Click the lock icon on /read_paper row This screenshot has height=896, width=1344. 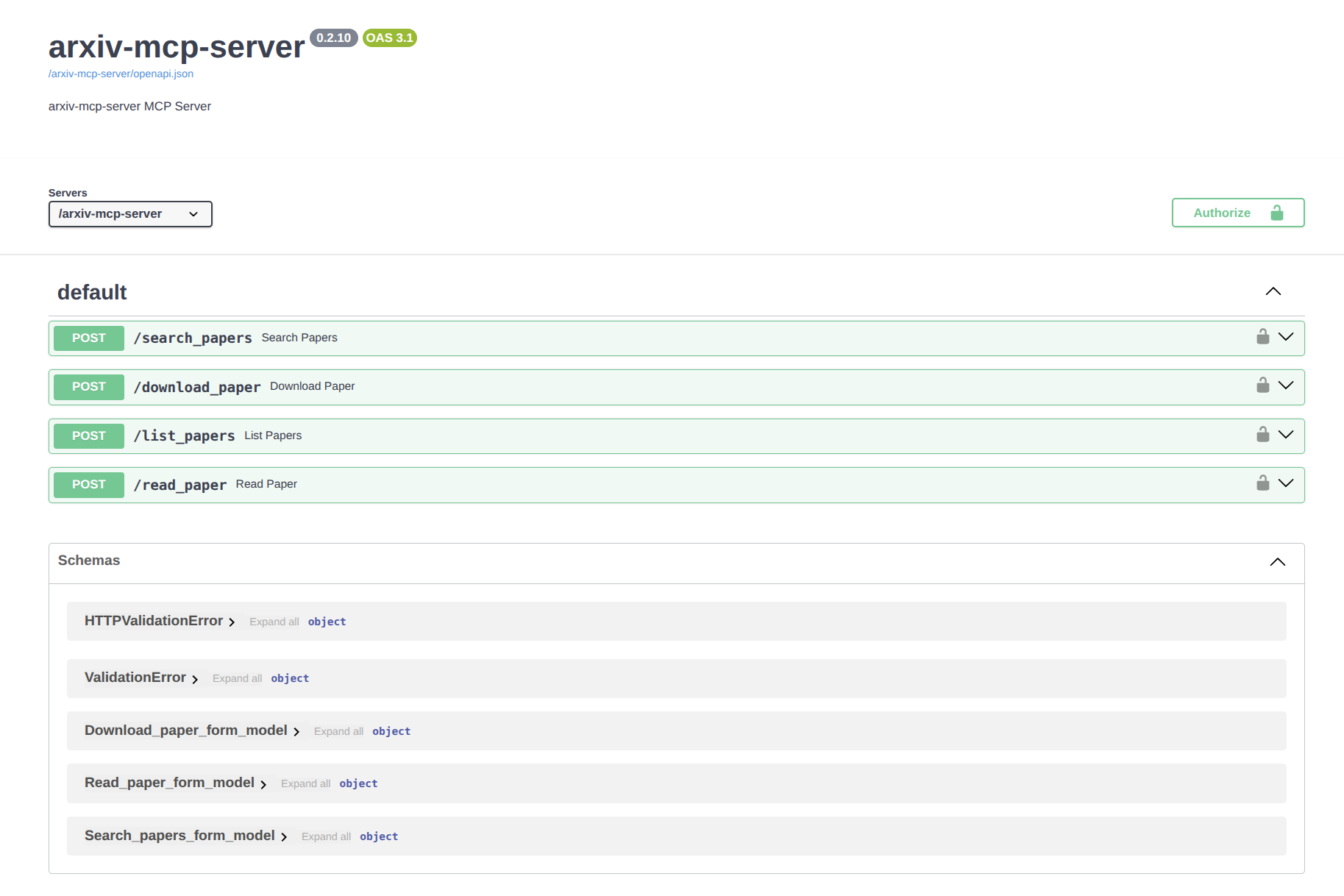point(1262,483)
